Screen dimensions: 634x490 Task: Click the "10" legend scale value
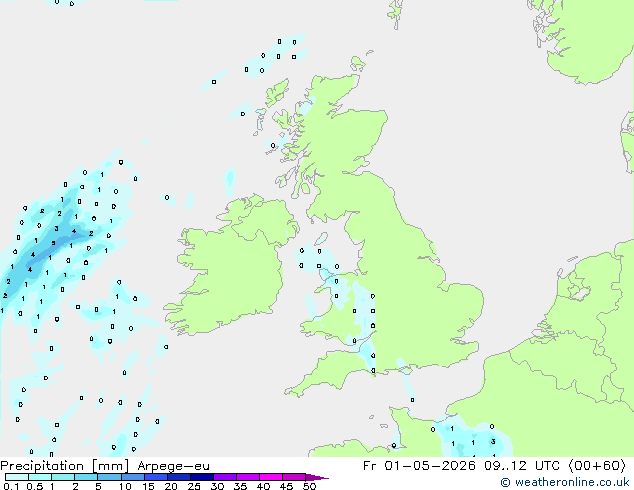[x=125, y=486]
